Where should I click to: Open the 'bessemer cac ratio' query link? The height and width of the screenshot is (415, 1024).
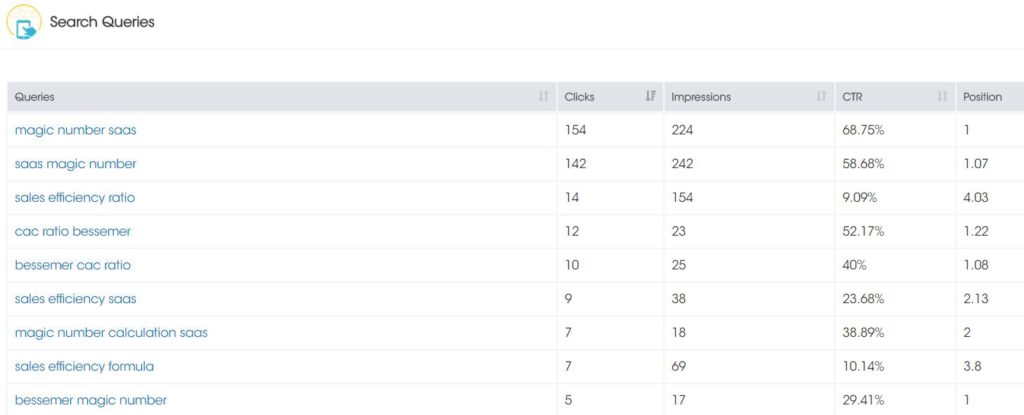click(x=72, y=265)
